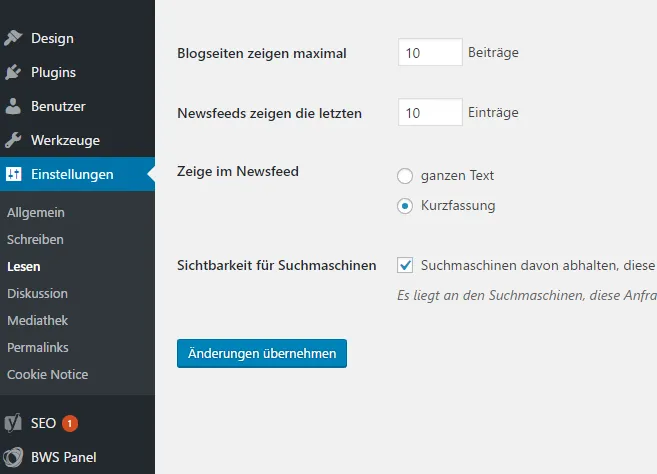Click the BWS Panel icon
This screenshot has width=657, height=474.
point(13,457)
